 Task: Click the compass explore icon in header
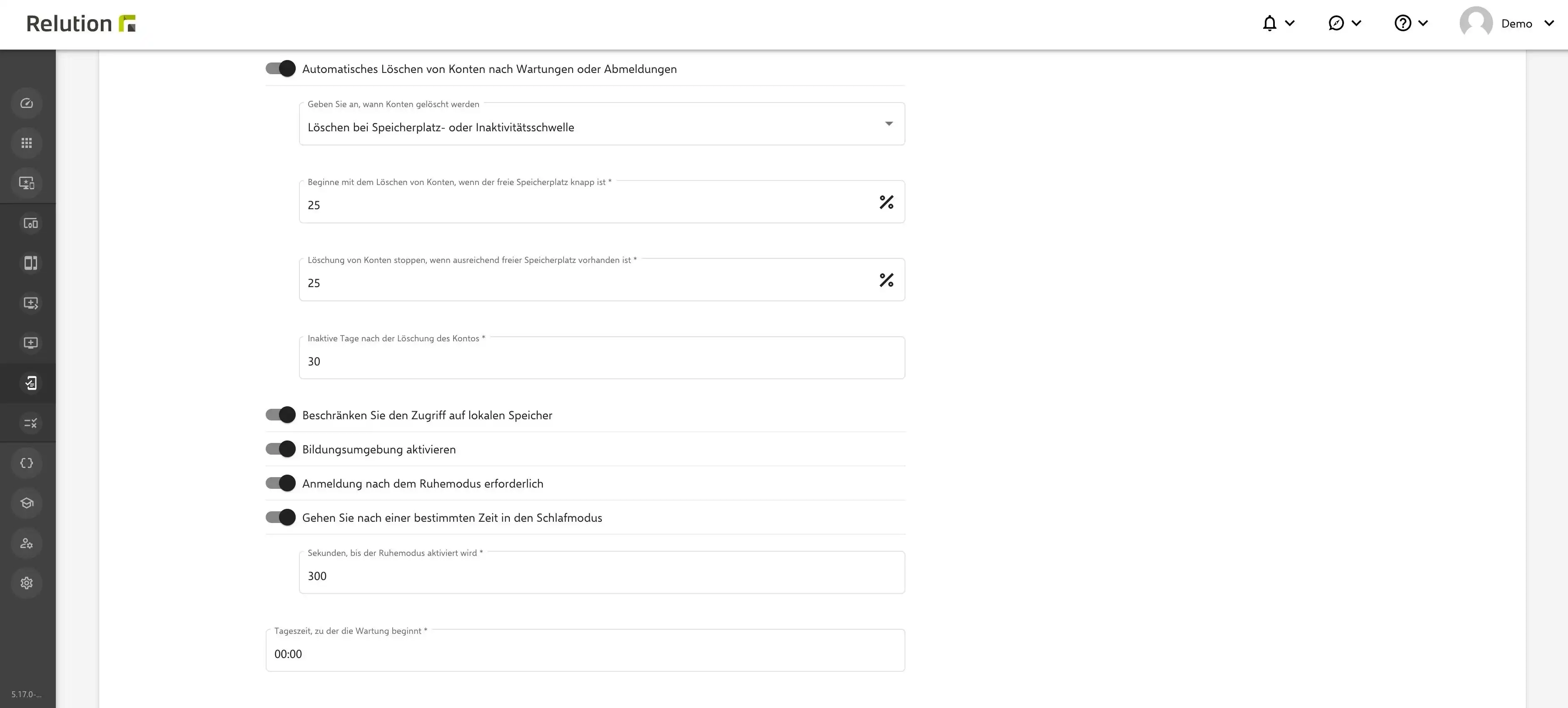(x=1336, y=23)
